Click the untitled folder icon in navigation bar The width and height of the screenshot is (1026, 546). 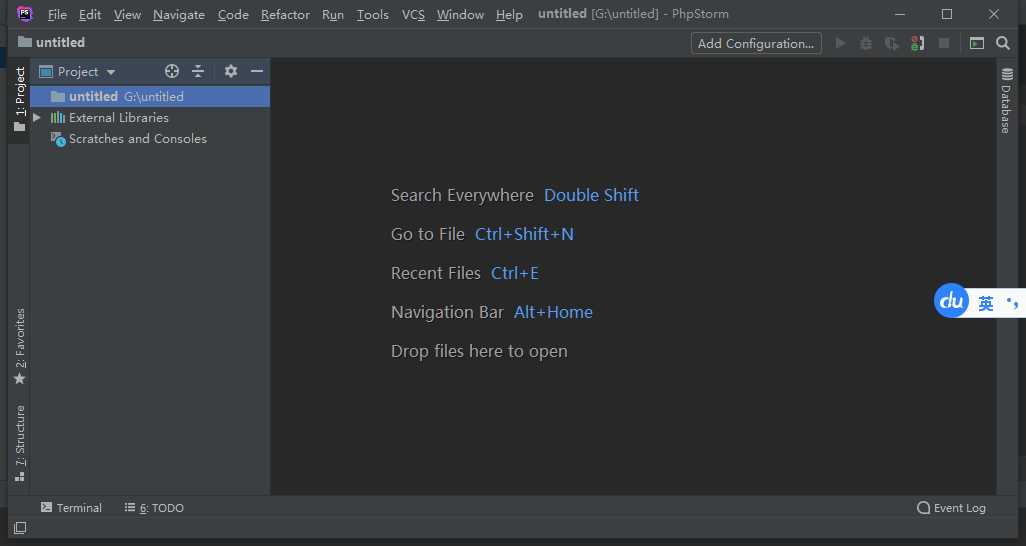point(25,42)
